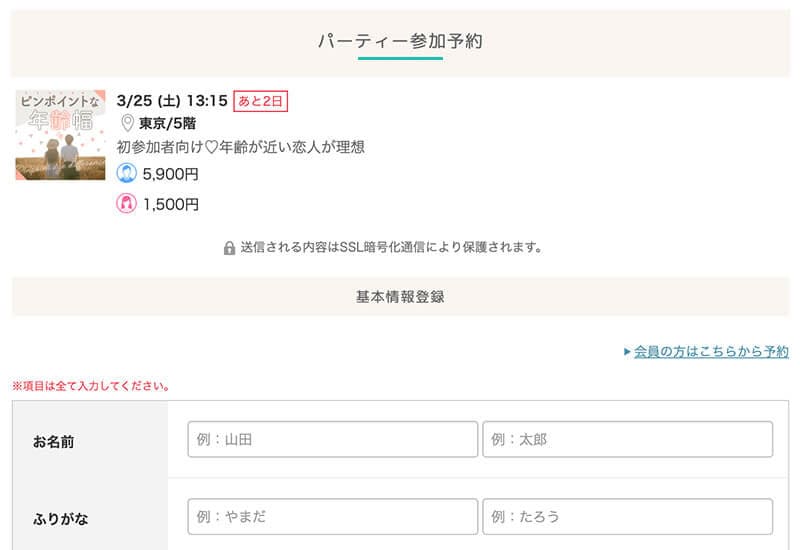Click the SSL padlock icon
The width and height of the screenshot is (800, 550).
tap(229, 248)
